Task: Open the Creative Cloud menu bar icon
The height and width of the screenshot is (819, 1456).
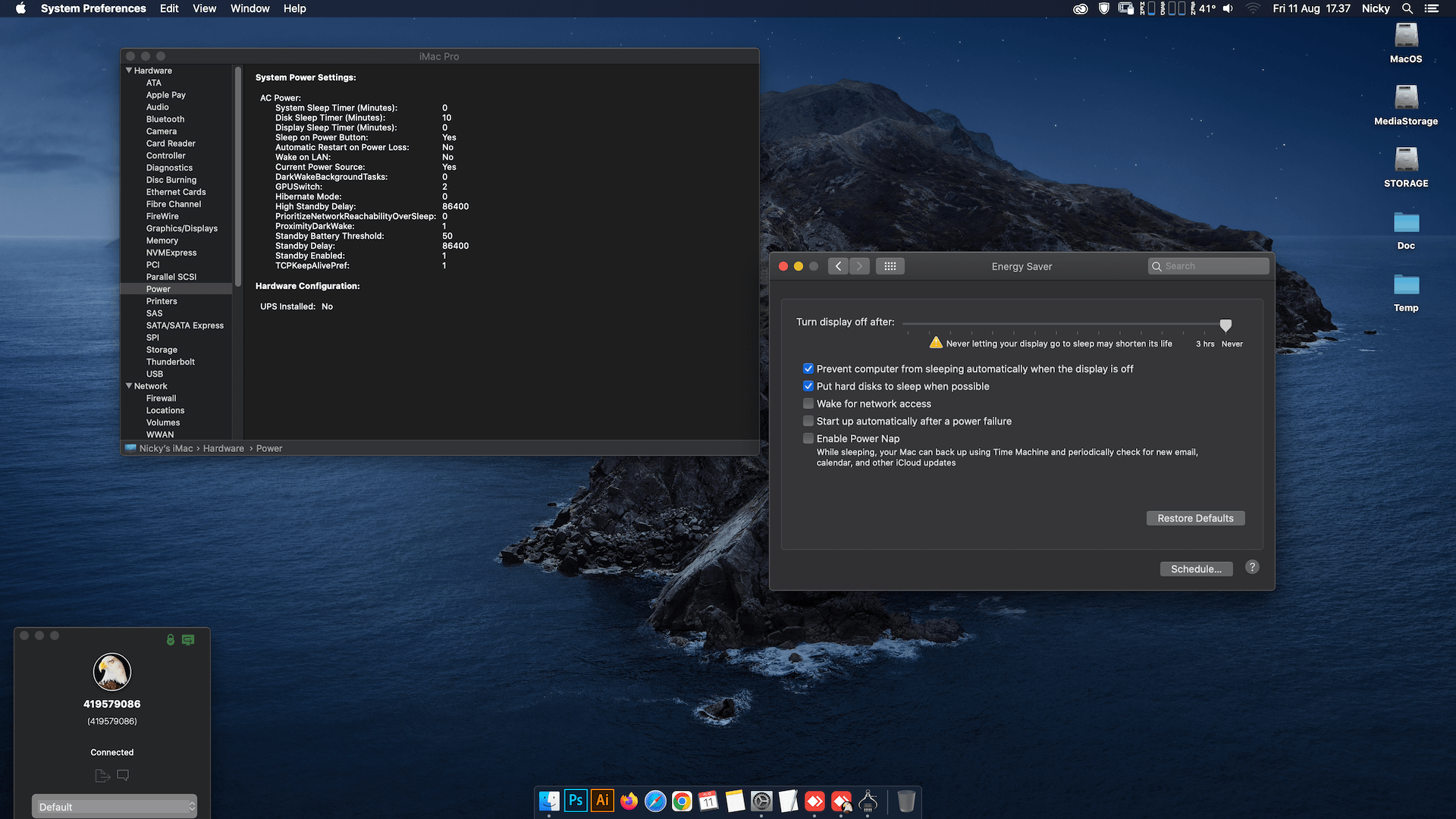Action: pos(1081,8)
